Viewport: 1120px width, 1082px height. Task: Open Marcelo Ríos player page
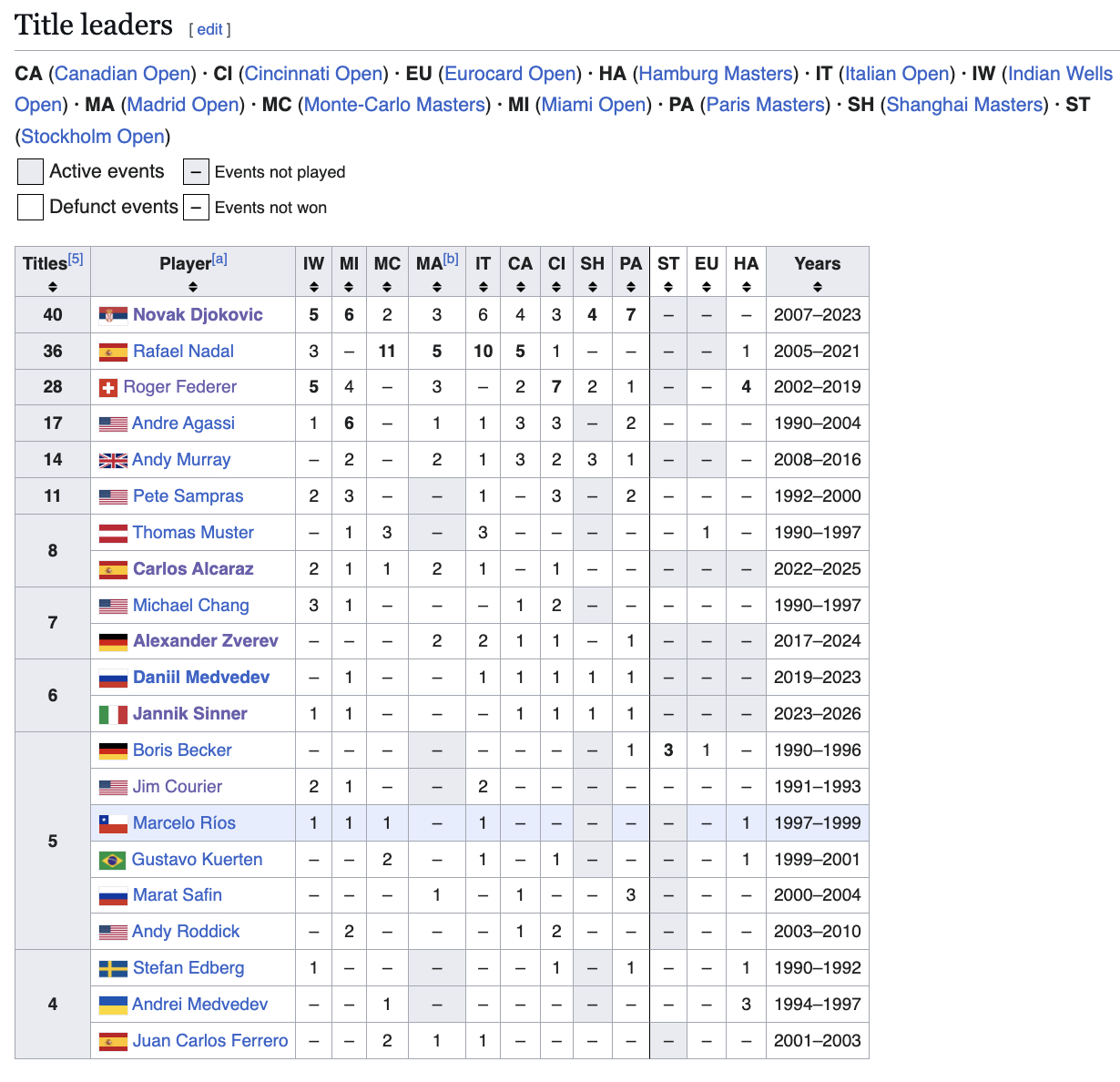coord(184,823)
